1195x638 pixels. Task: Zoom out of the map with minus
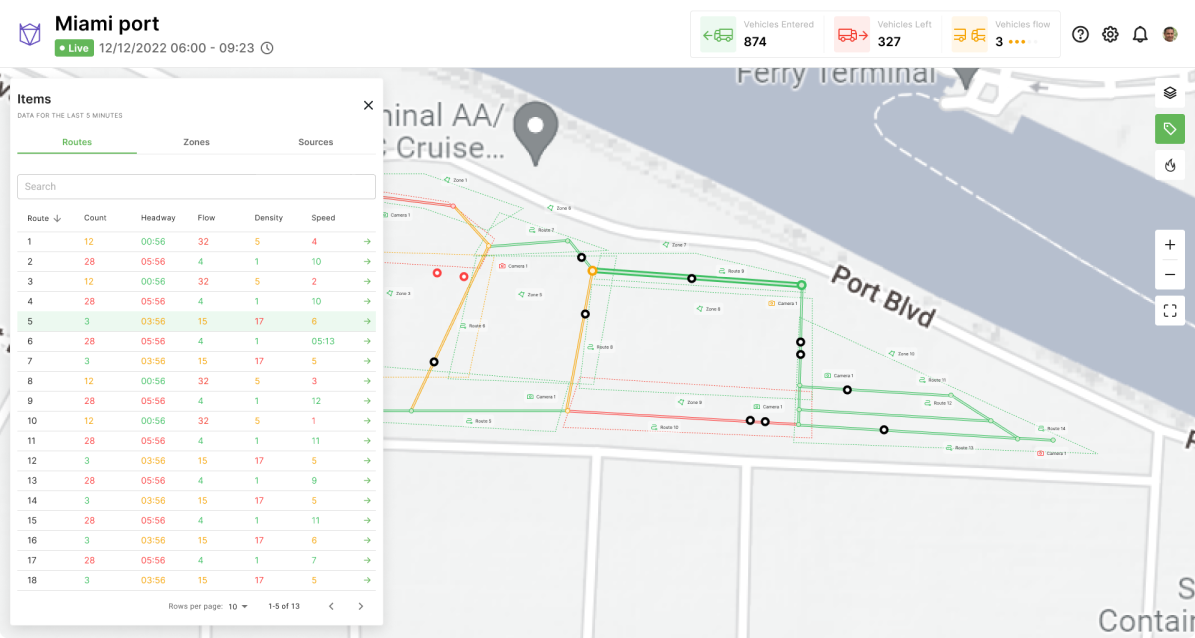pos(1170,274)
